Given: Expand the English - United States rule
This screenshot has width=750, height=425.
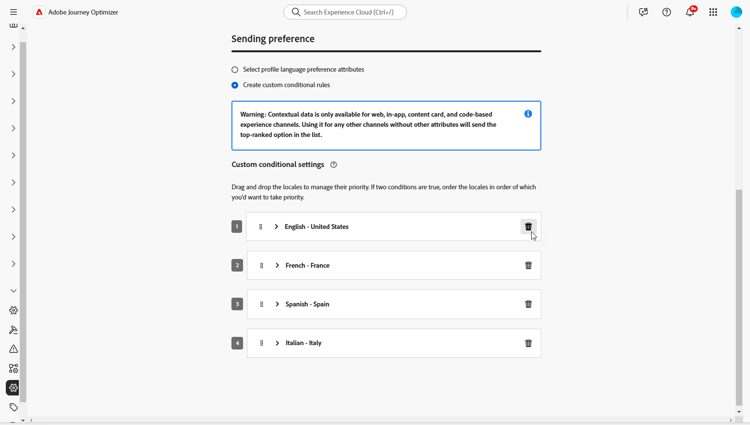Looking at the screenshot, I should click(x=276, y=227).
